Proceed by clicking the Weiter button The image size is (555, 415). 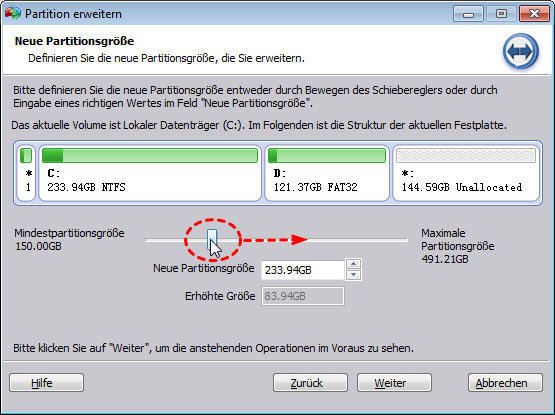click(394, 383)
